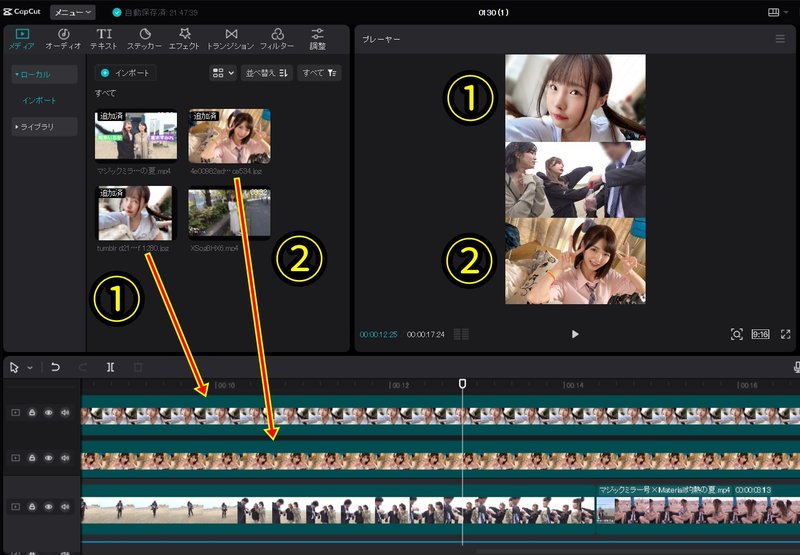Screen dimensions: 800x555
Task: Select the マジックミラー号 mp4 clip on timeline
Action: click(697, 510)
